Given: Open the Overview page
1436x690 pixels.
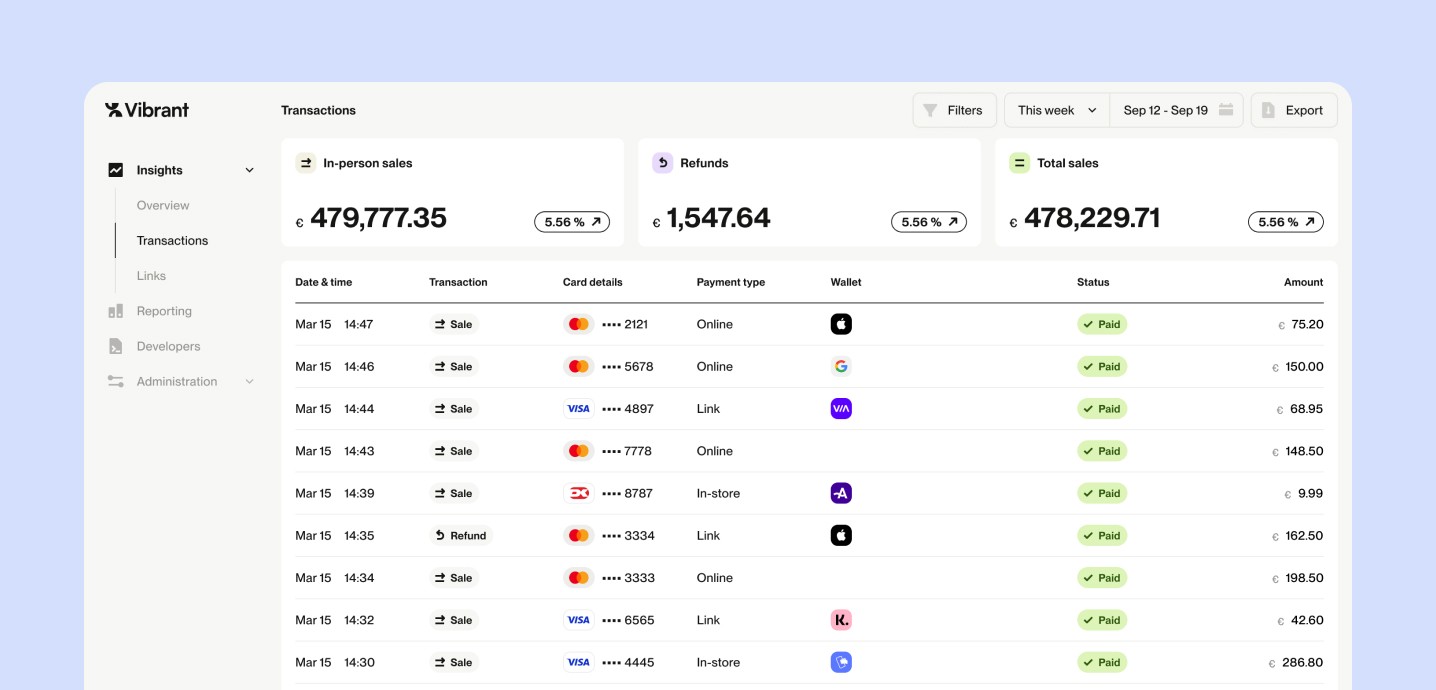Looking at the screenshot, I should click(x=163, y=205).
